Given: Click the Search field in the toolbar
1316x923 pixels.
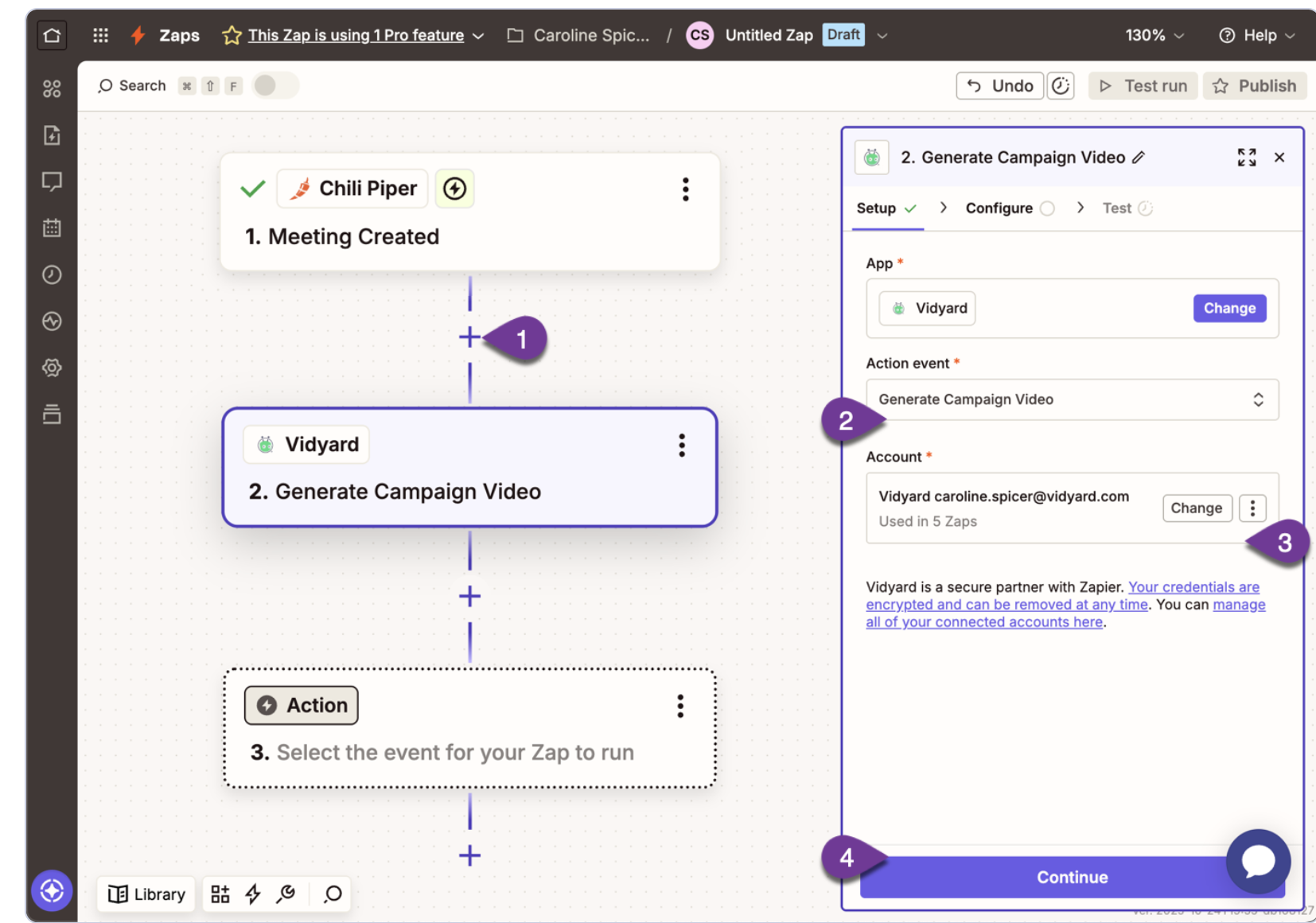Looking at the screenshot, I should pos(132,85).
